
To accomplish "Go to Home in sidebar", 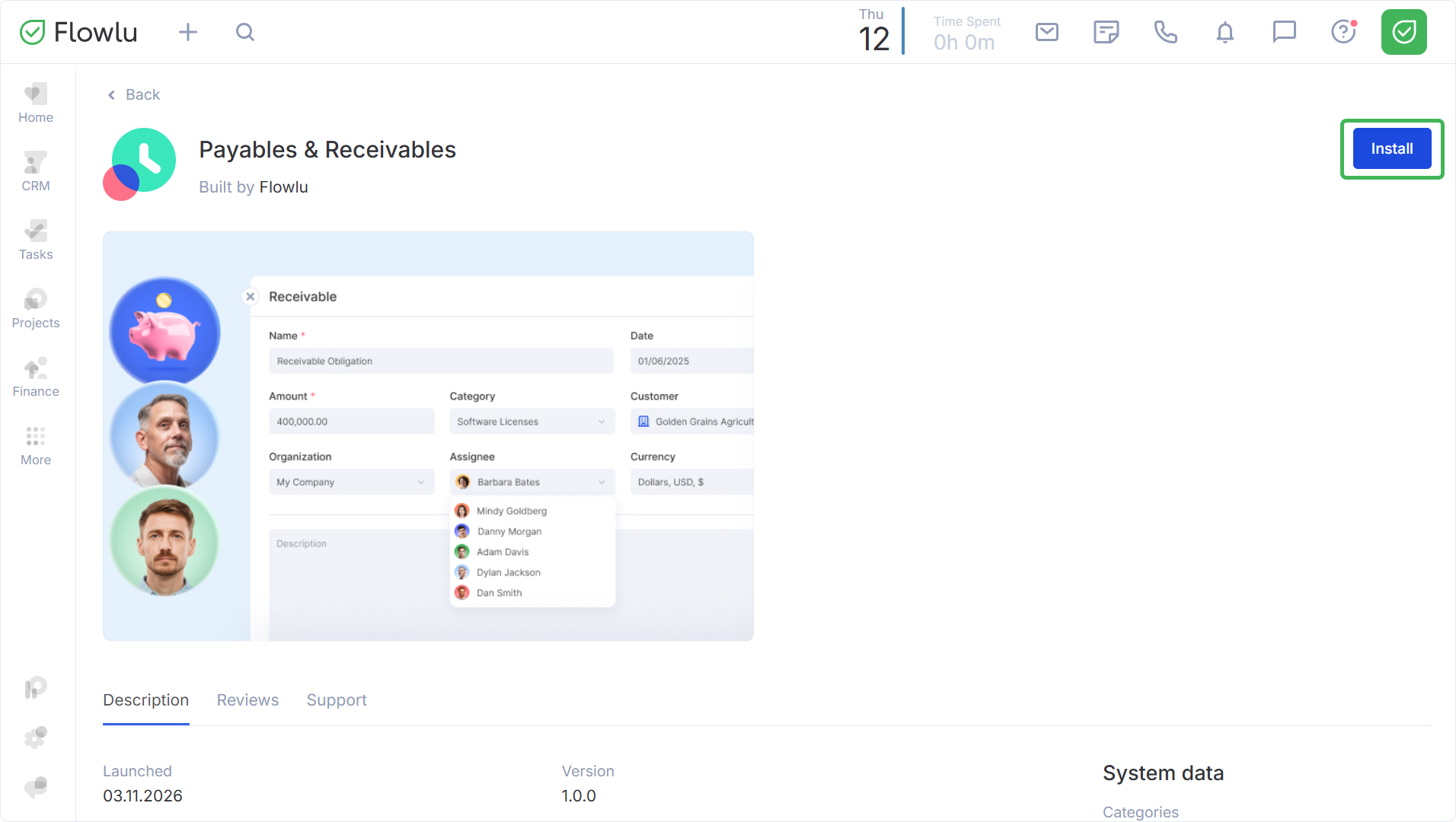I will coord(36,103).
